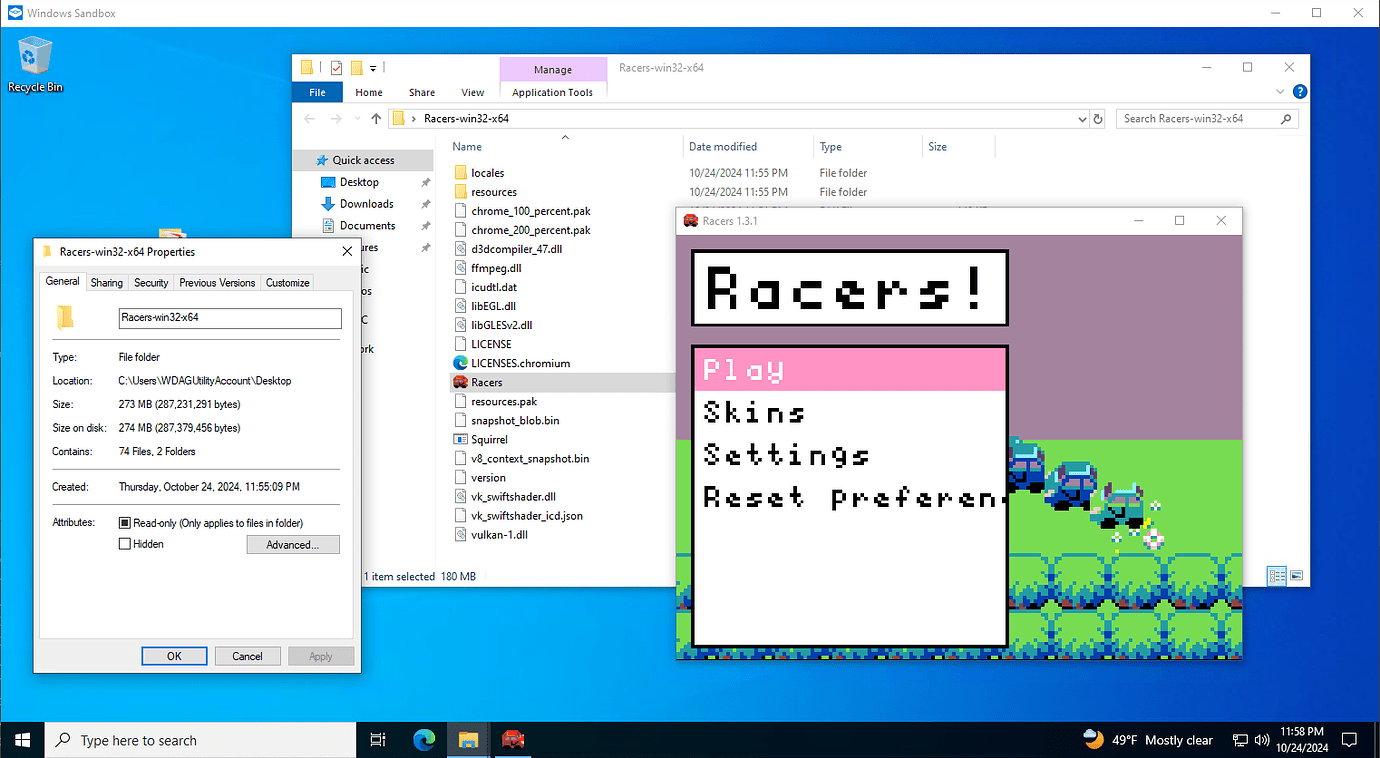Image resolution: width=1380 pixels, height=758 pixels.
Task: Collapse the ribbon with the chevron
Action: click(x=1279, y=91)
